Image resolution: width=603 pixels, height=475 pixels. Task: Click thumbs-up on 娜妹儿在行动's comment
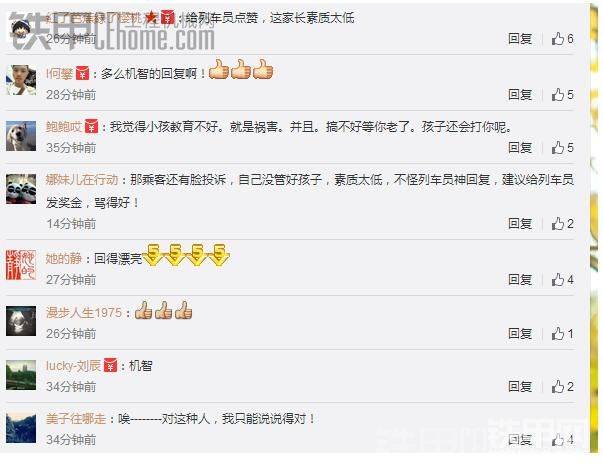pyautogui.click(x=562, y=223)
